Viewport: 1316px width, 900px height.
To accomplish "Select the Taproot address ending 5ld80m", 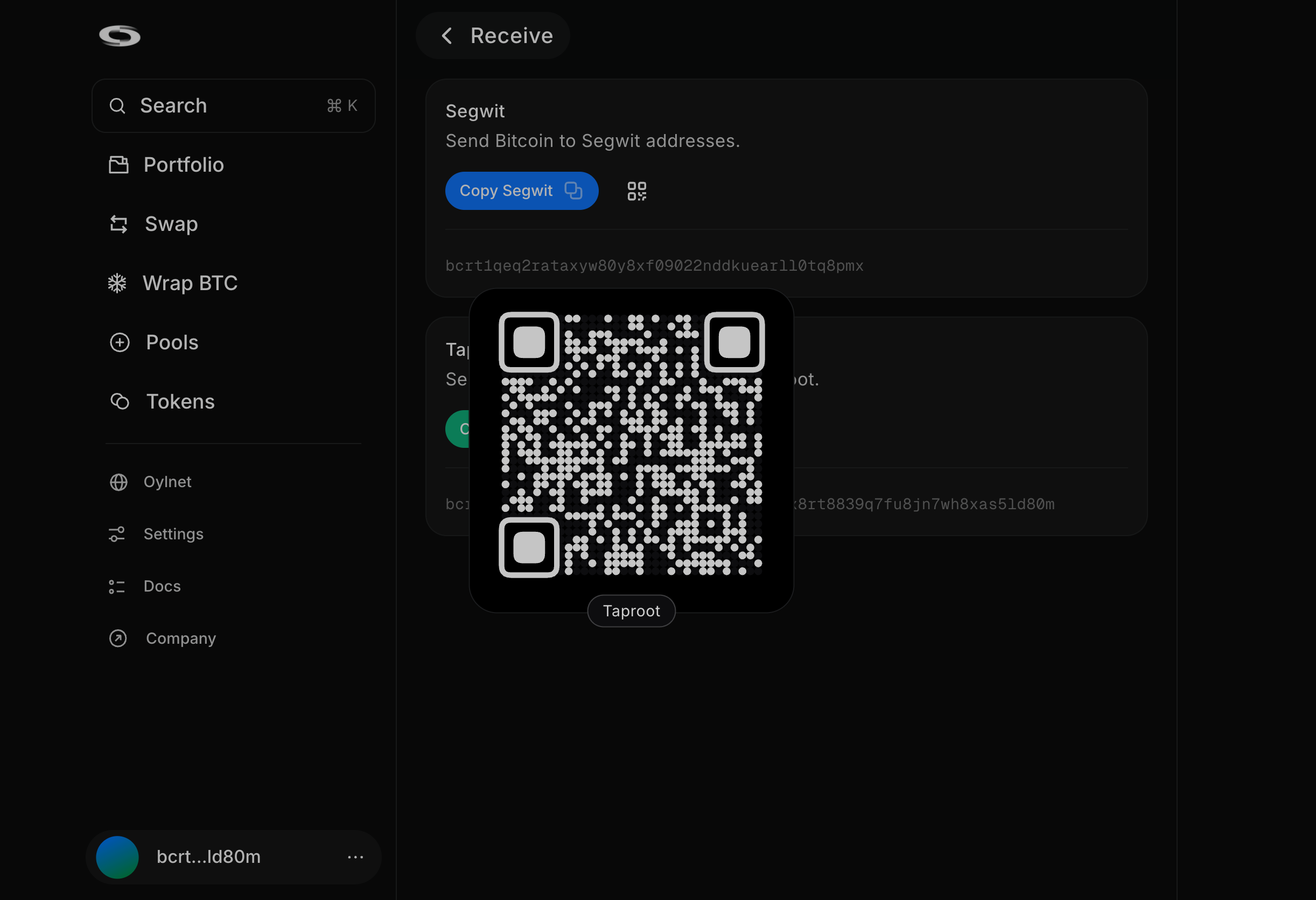I will coord(924,504).
